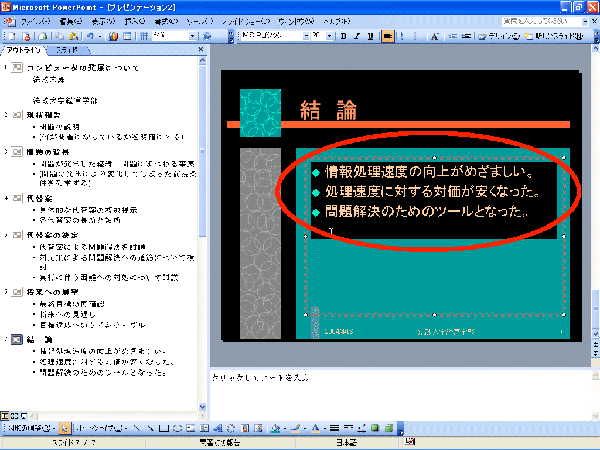Click the Help globe icon
This screenshot has height=450, width=600.
[207, 36]
